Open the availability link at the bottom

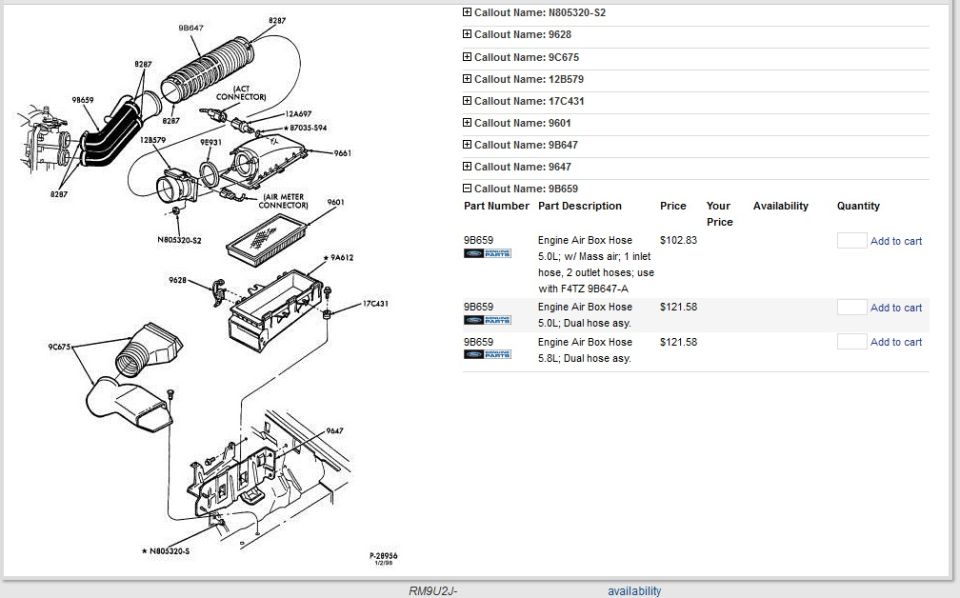point(634,591)
